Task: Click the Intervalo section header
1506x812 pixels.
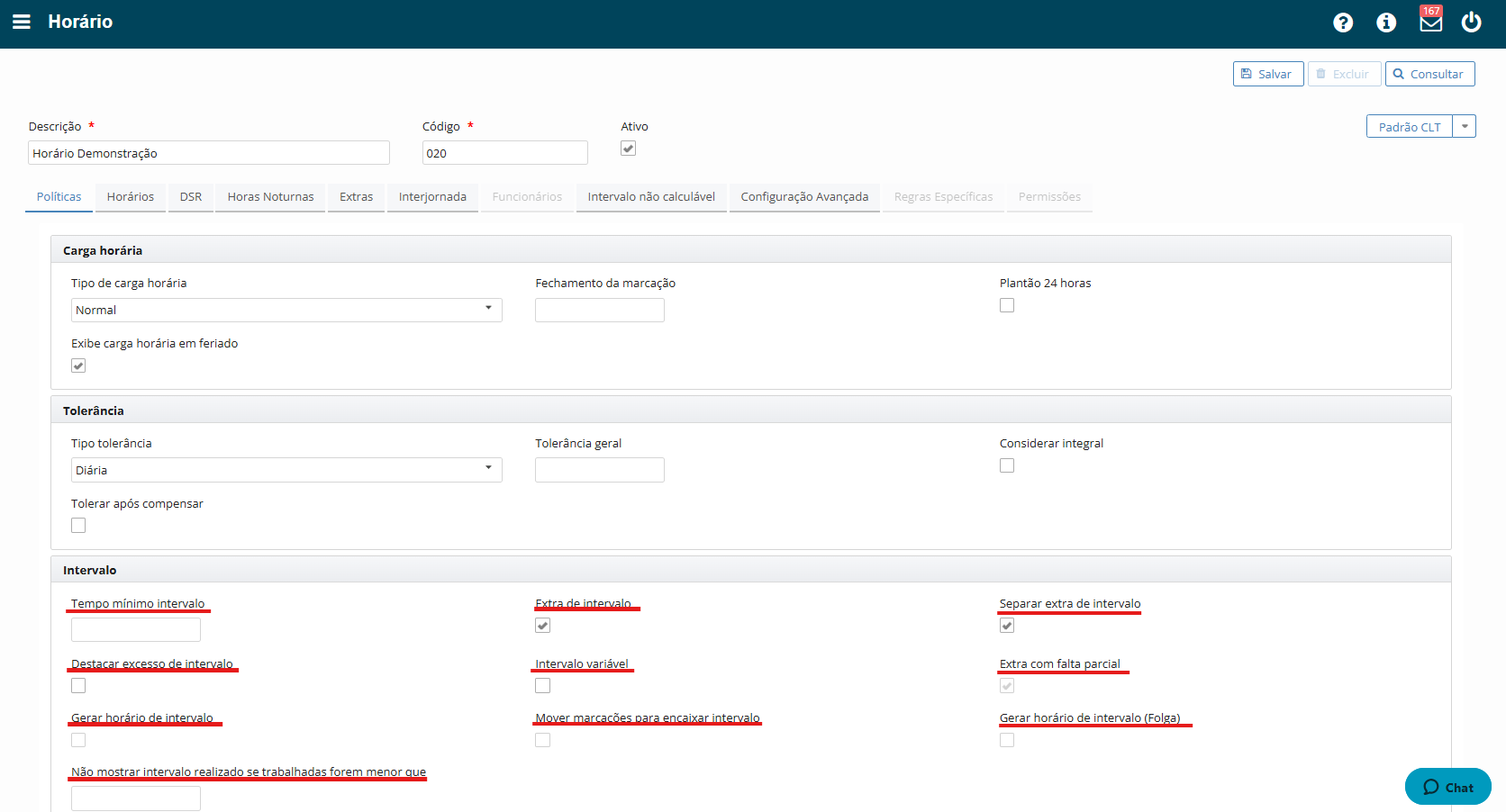Action: [x=751, y=570]
